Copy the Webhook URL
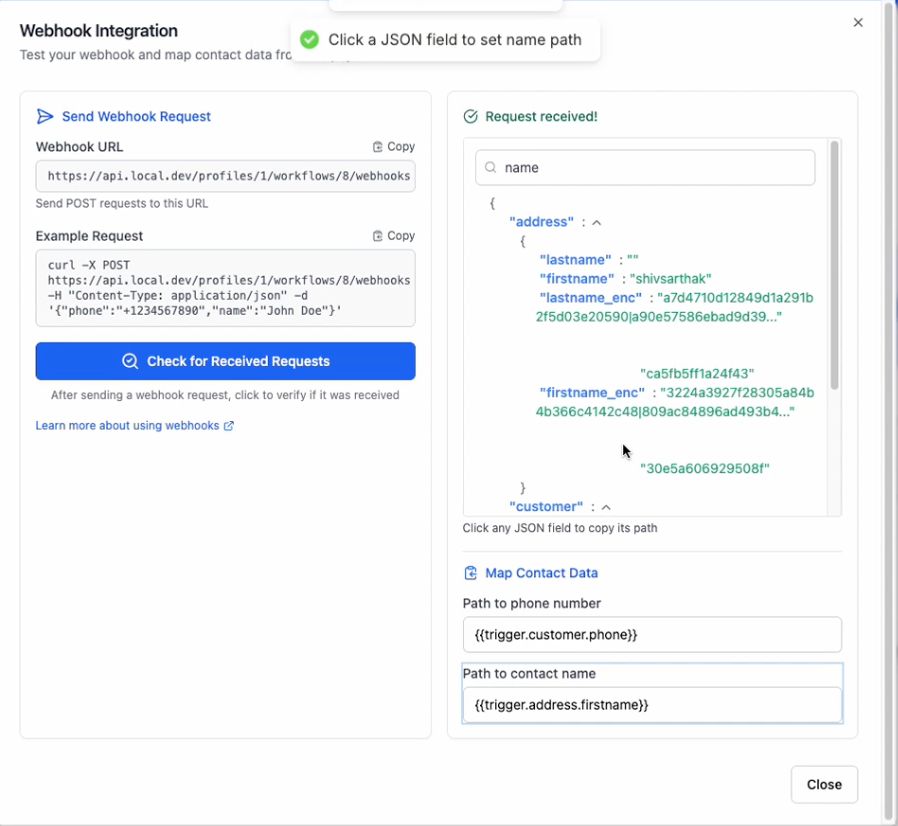 [393, 147]
